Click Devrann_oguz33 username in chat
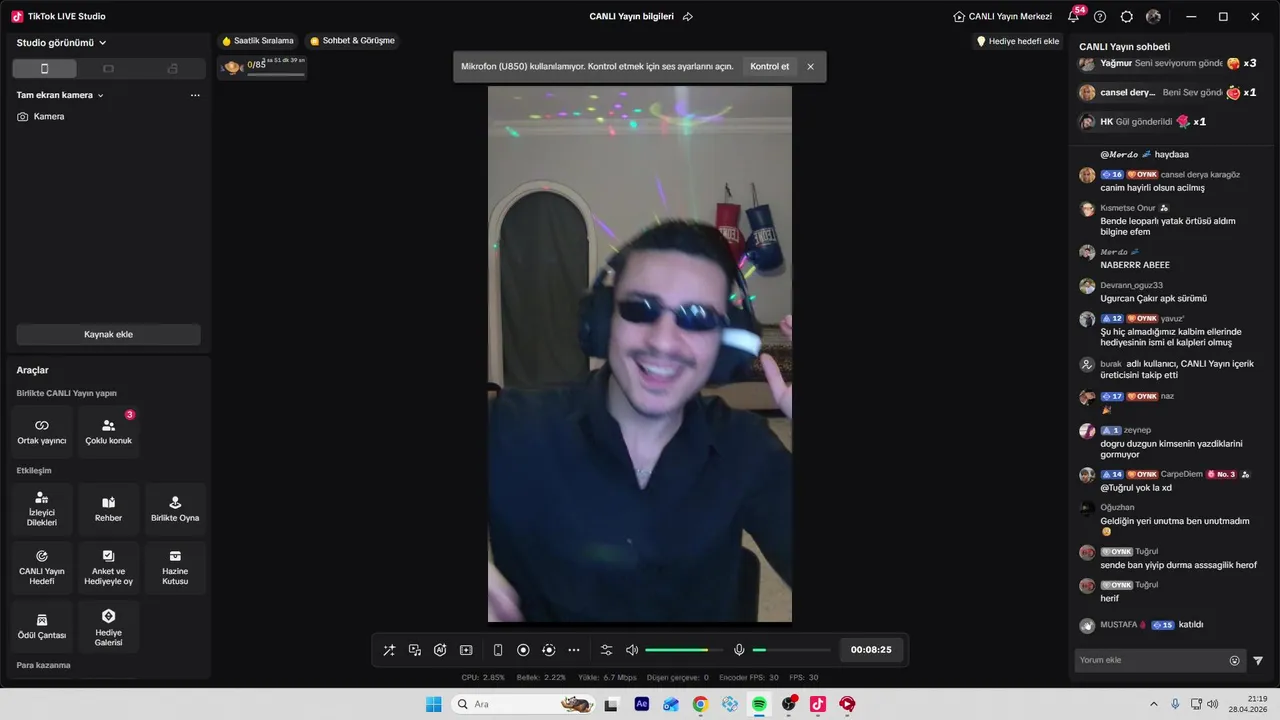Image resolution: width=1280 pixels, height=720 pixels. point(1131,285)
